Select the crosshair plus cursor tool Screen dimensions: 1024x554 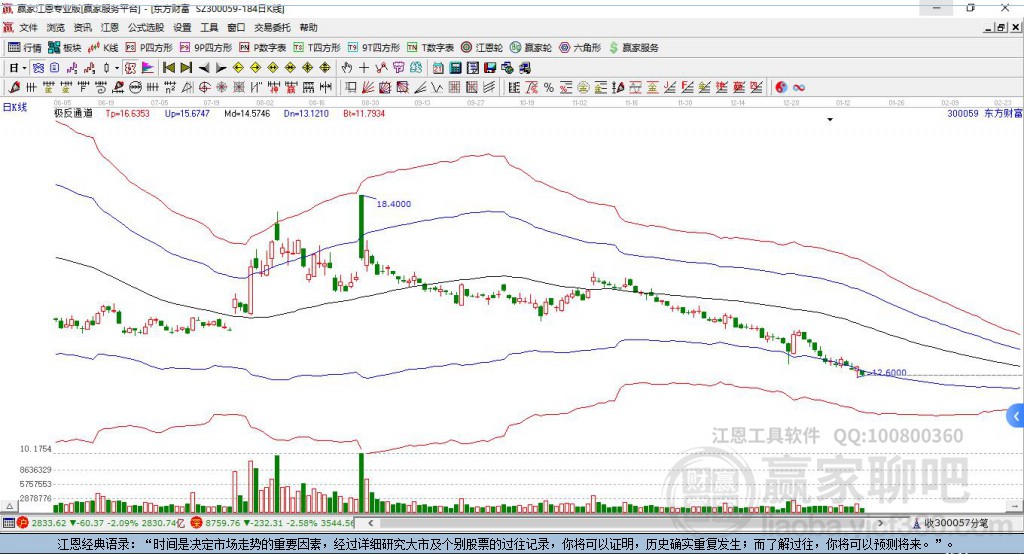pyautogui.click(x=364, y=68)
